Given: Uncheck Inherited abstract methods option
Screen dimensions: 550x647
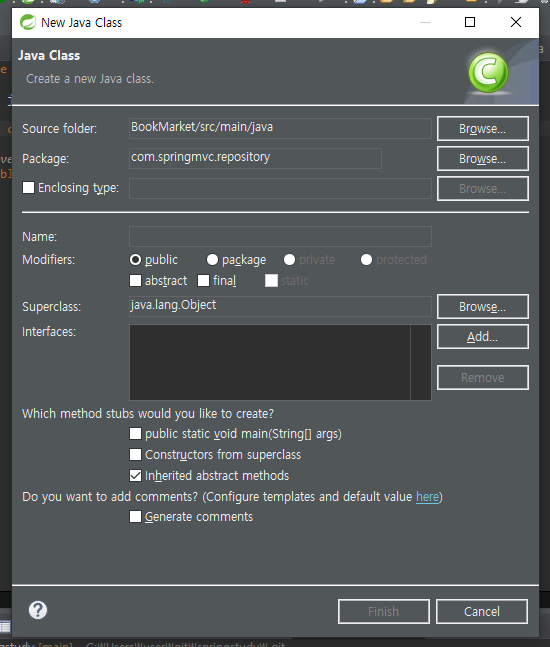Looking at the screenshot, I should 135,475.
